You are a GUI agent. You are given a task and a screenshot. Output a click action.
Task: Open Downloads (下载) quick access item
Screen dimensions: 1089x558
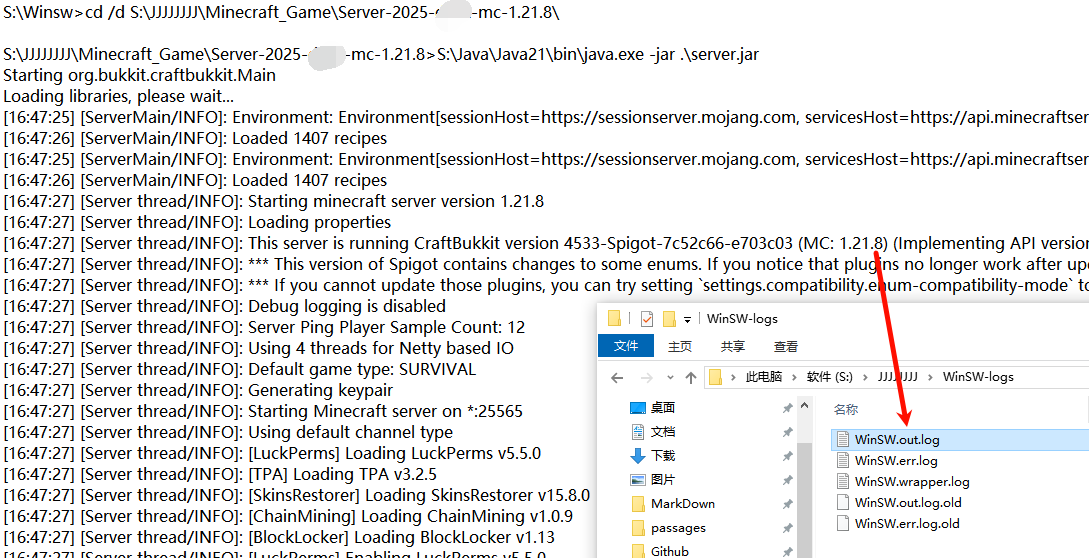tap(663, 455)
